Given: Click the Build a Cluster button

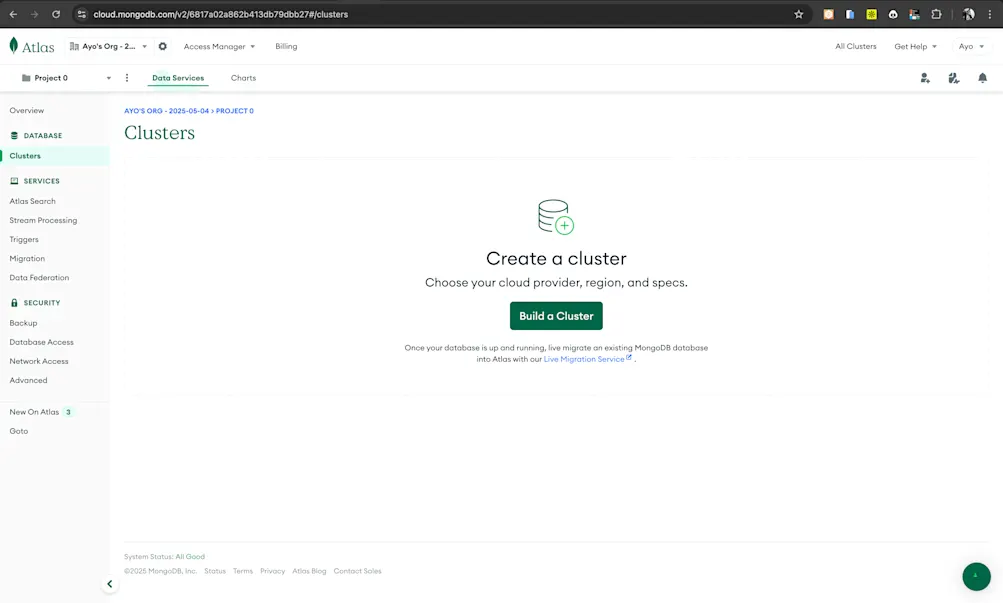Looking at the screenshot, I should coord(556,315).
